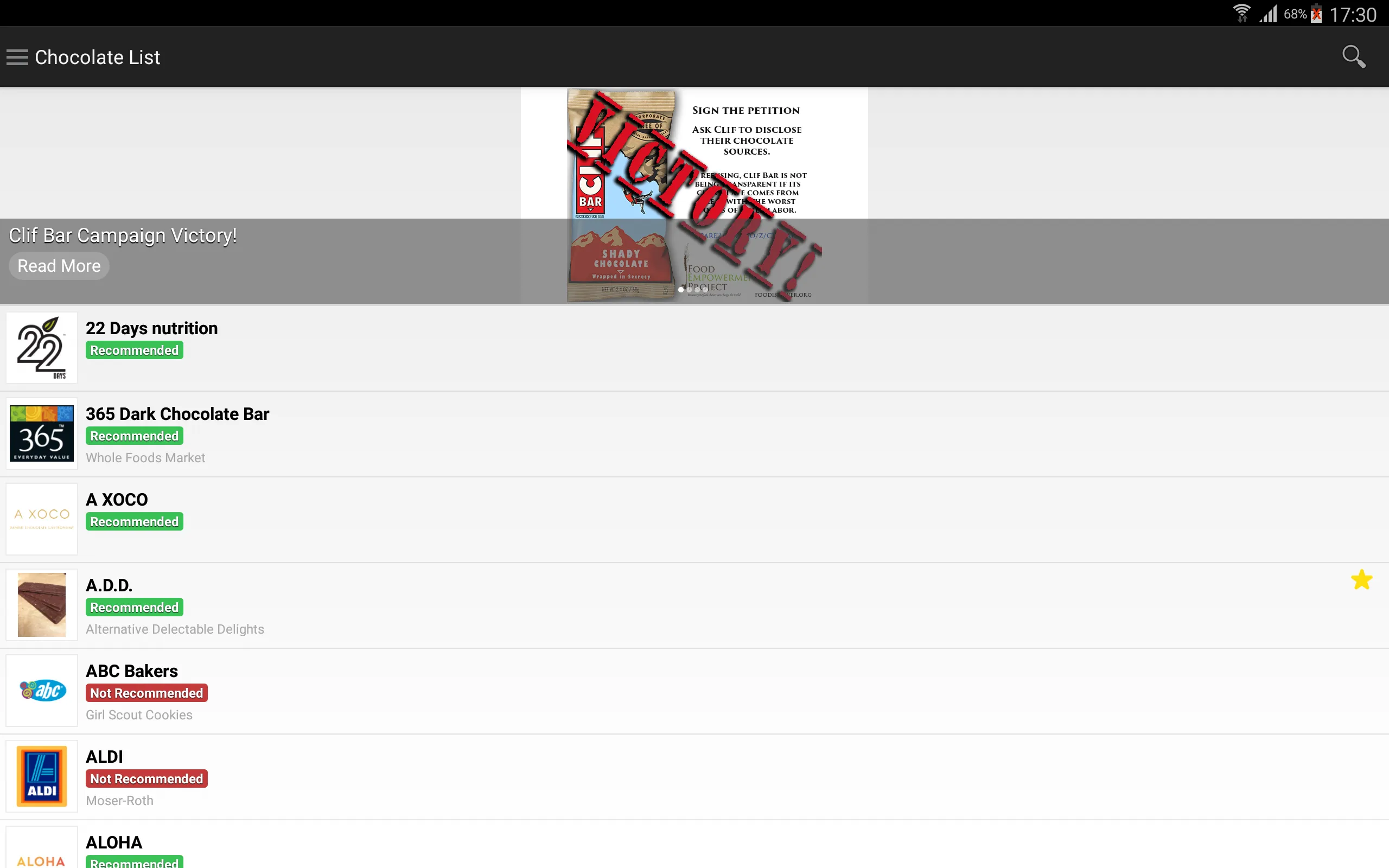
Task: Toggle Recommended label on 22 Days Nutrition
Action: pyautogui.click(x=134, y=350)
